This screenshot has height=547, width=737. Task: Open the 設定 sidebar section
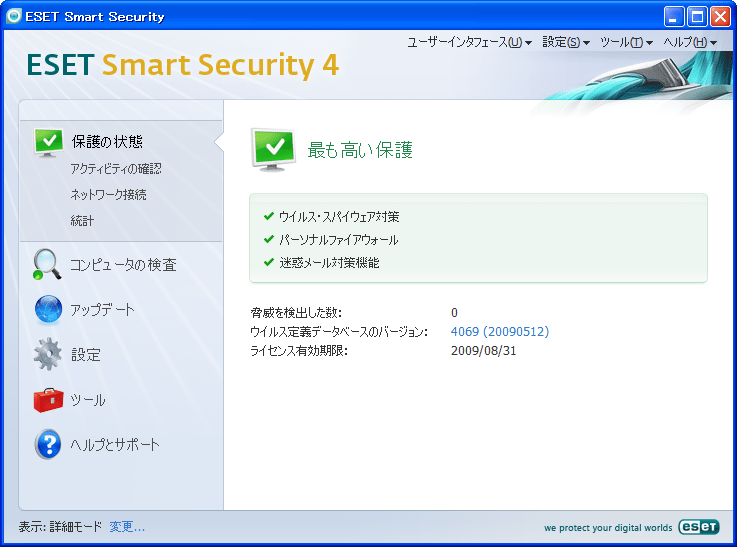86,355
